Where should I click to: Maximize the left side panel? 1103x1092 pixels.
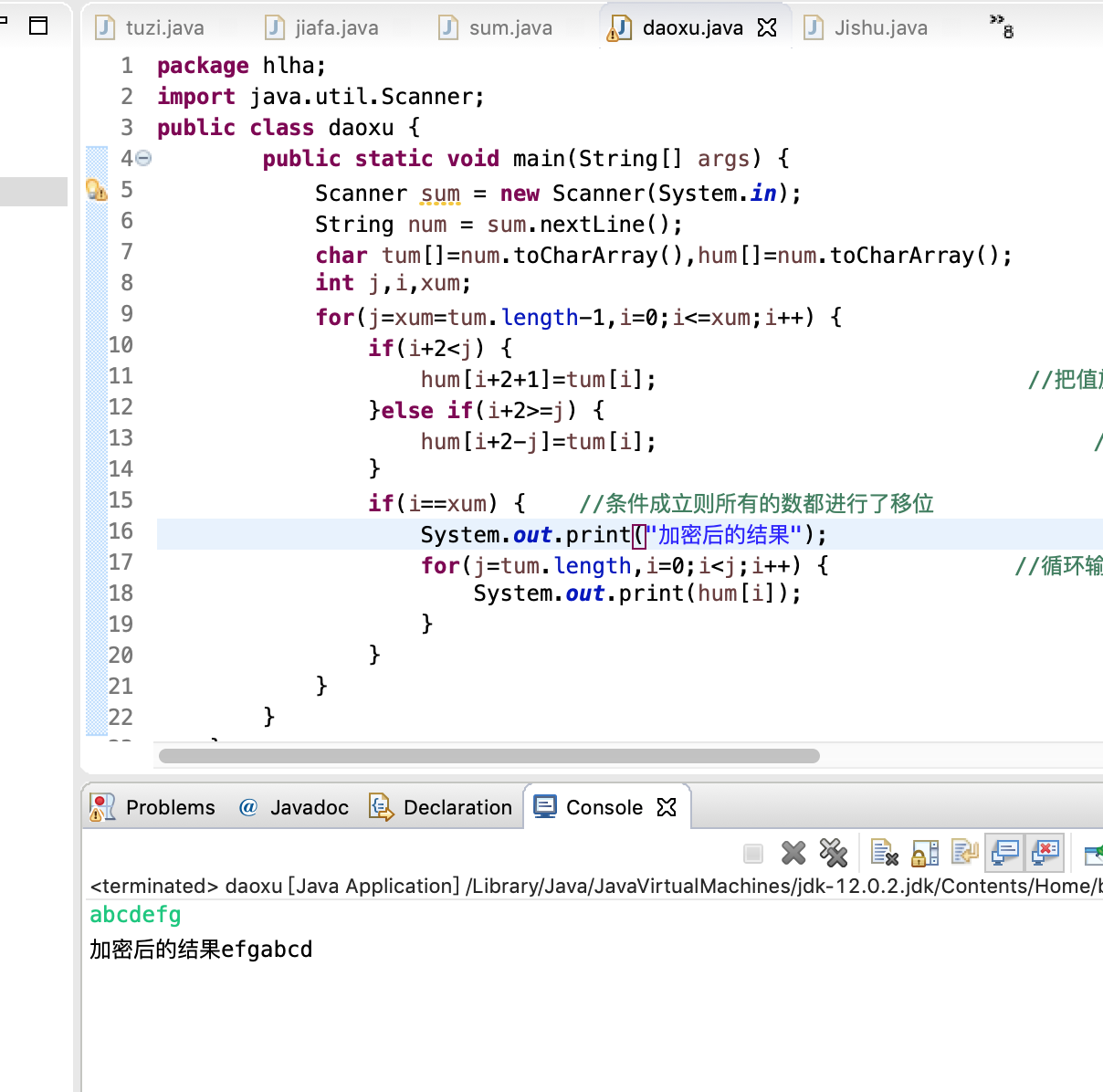[x=38, y=26]
